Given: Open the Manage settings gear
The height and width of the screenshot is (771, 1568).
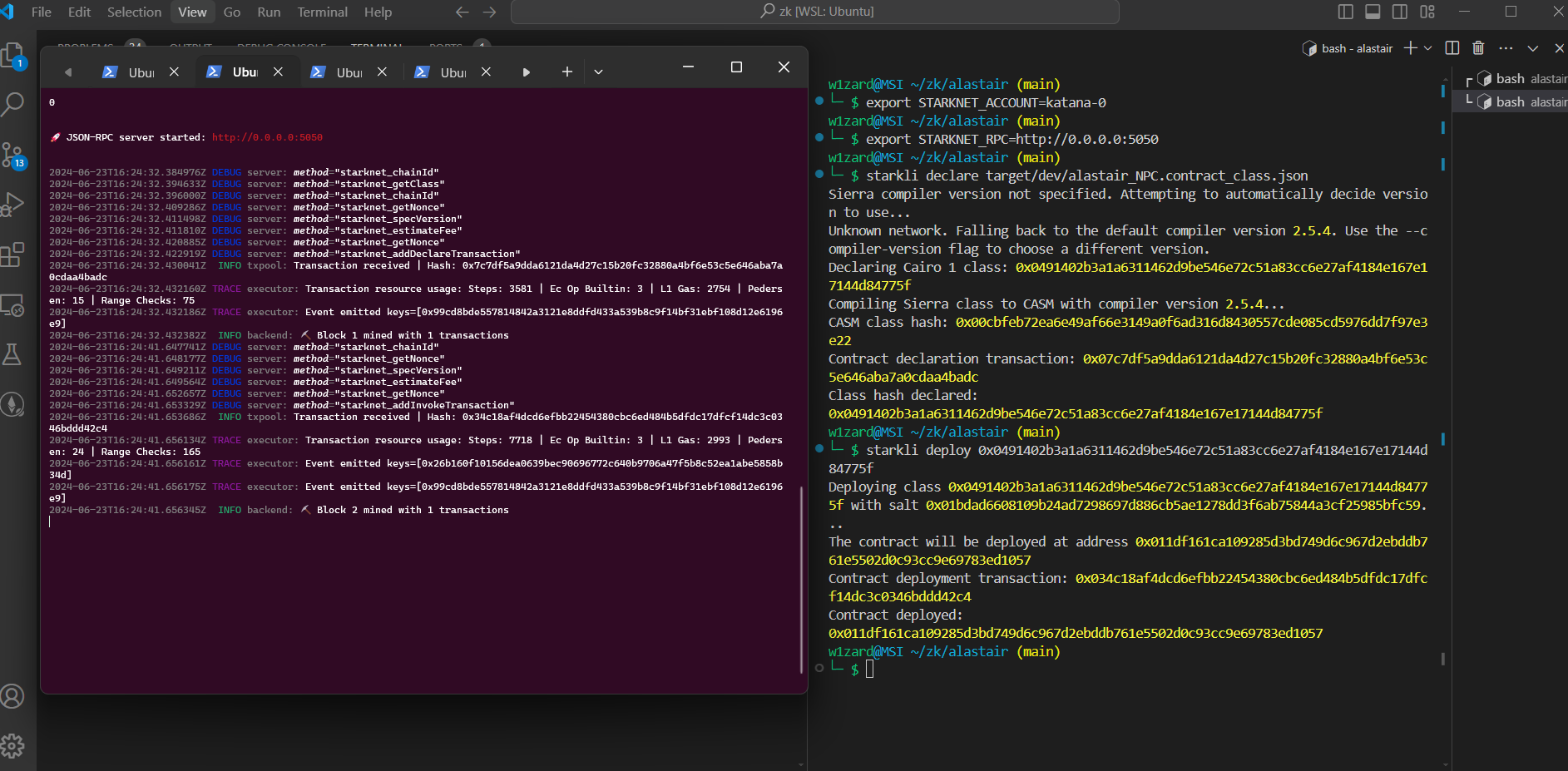Looking at the screenshot, I should pyautogui.click(x=12, y=745).
